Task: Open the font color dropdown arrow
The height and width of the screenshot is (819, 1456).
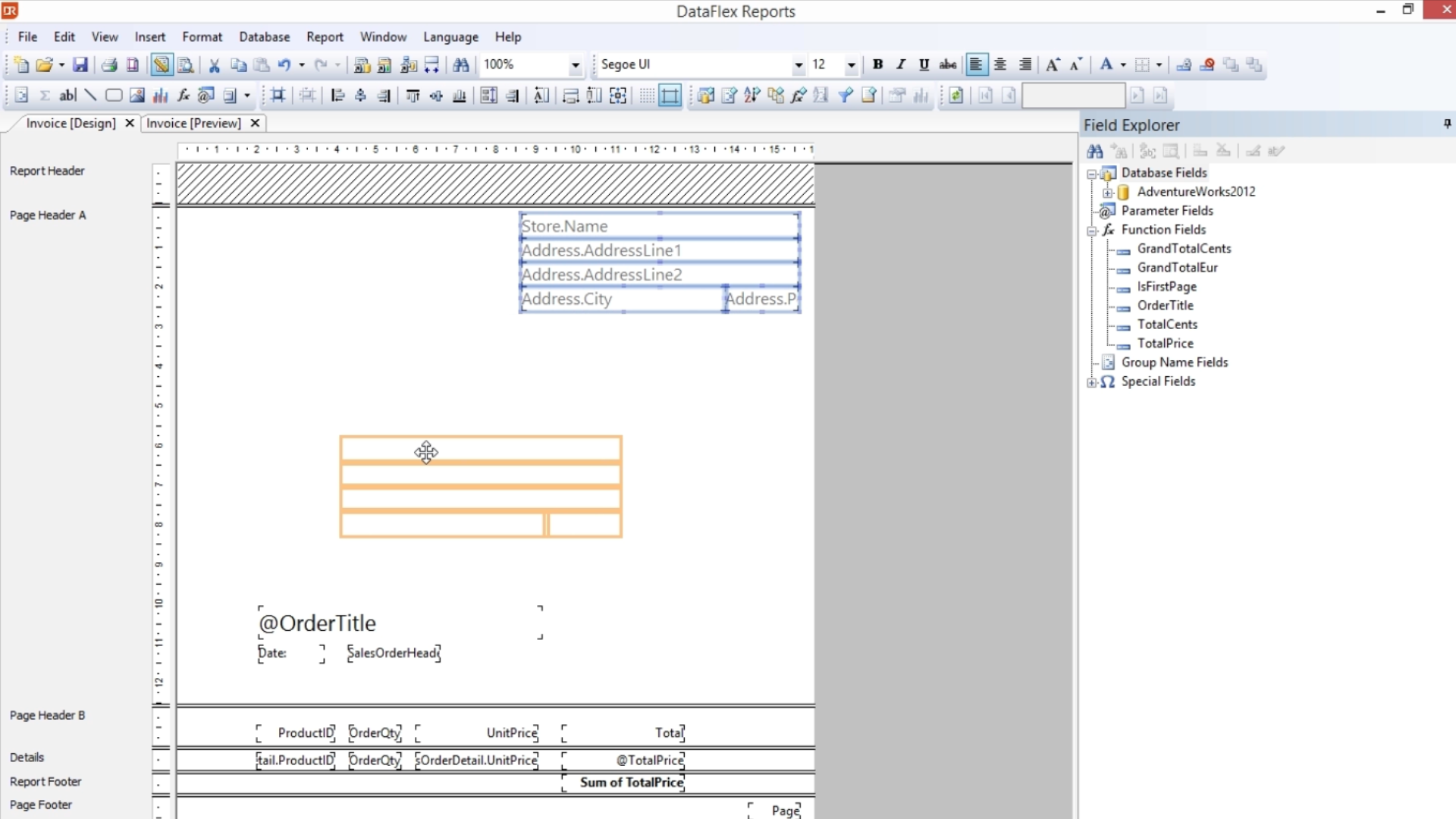Action: [x=1123, y=65]
